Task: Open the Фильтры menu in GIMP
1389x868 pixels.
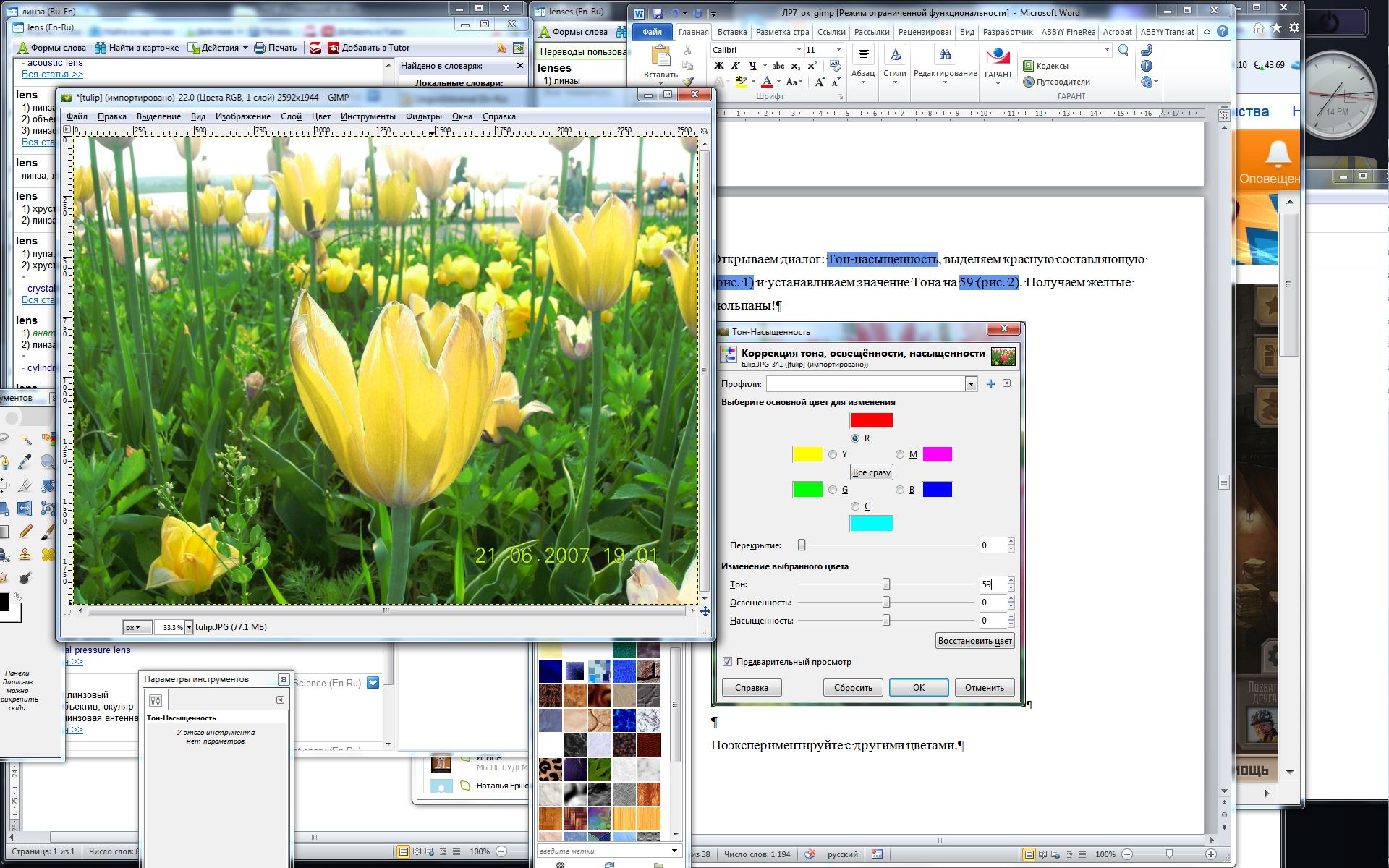Action: 423,116
